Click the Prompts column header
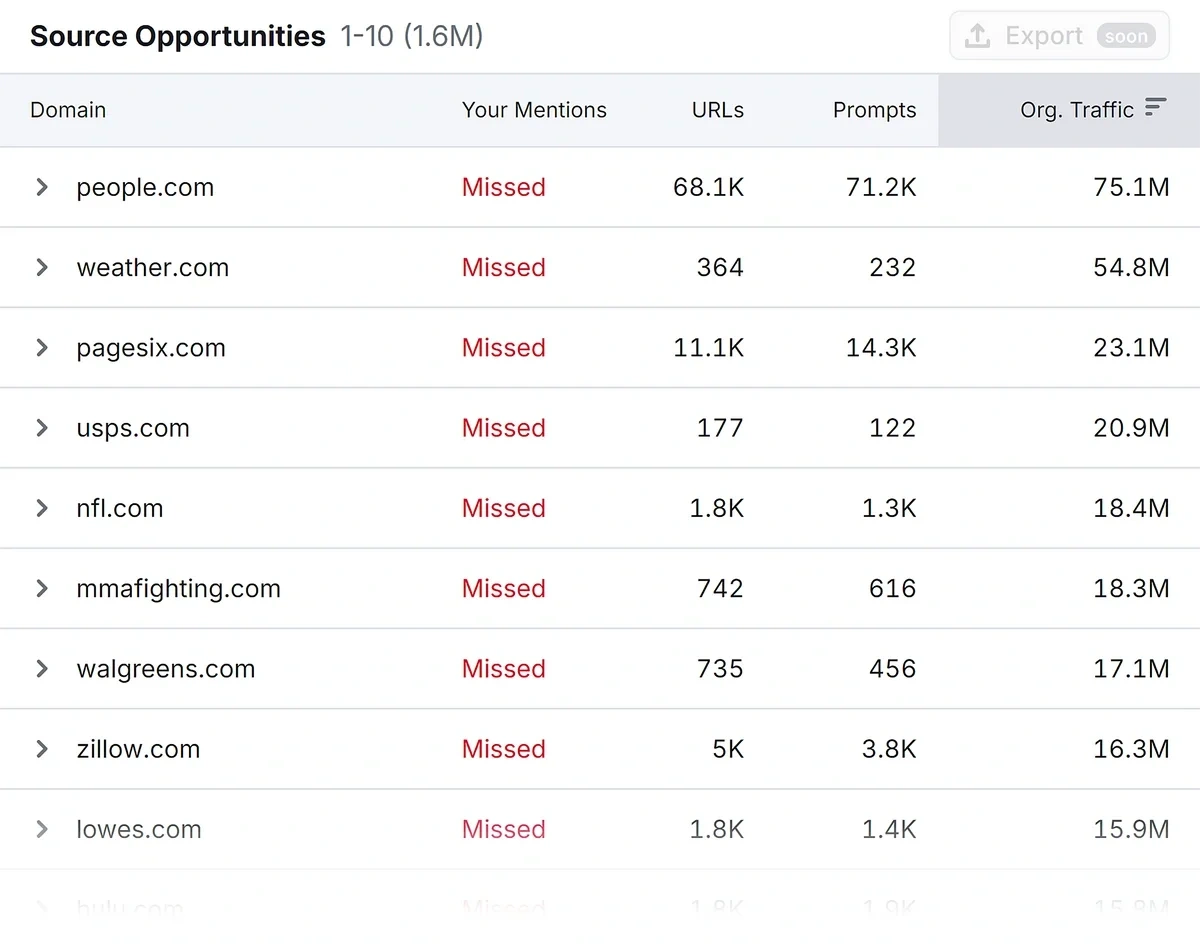This screenshot has width=1200, height=947. pyautogui.click(x=874, y=110)
